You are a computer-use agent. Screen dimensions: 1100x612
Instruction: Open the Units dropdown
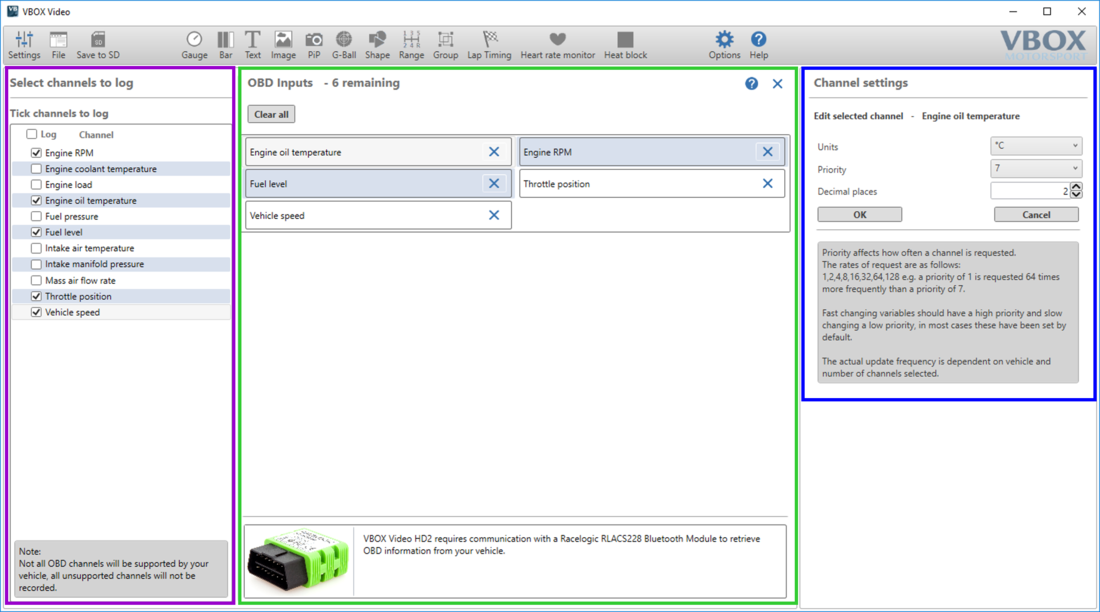click(x=1035, y=146)
